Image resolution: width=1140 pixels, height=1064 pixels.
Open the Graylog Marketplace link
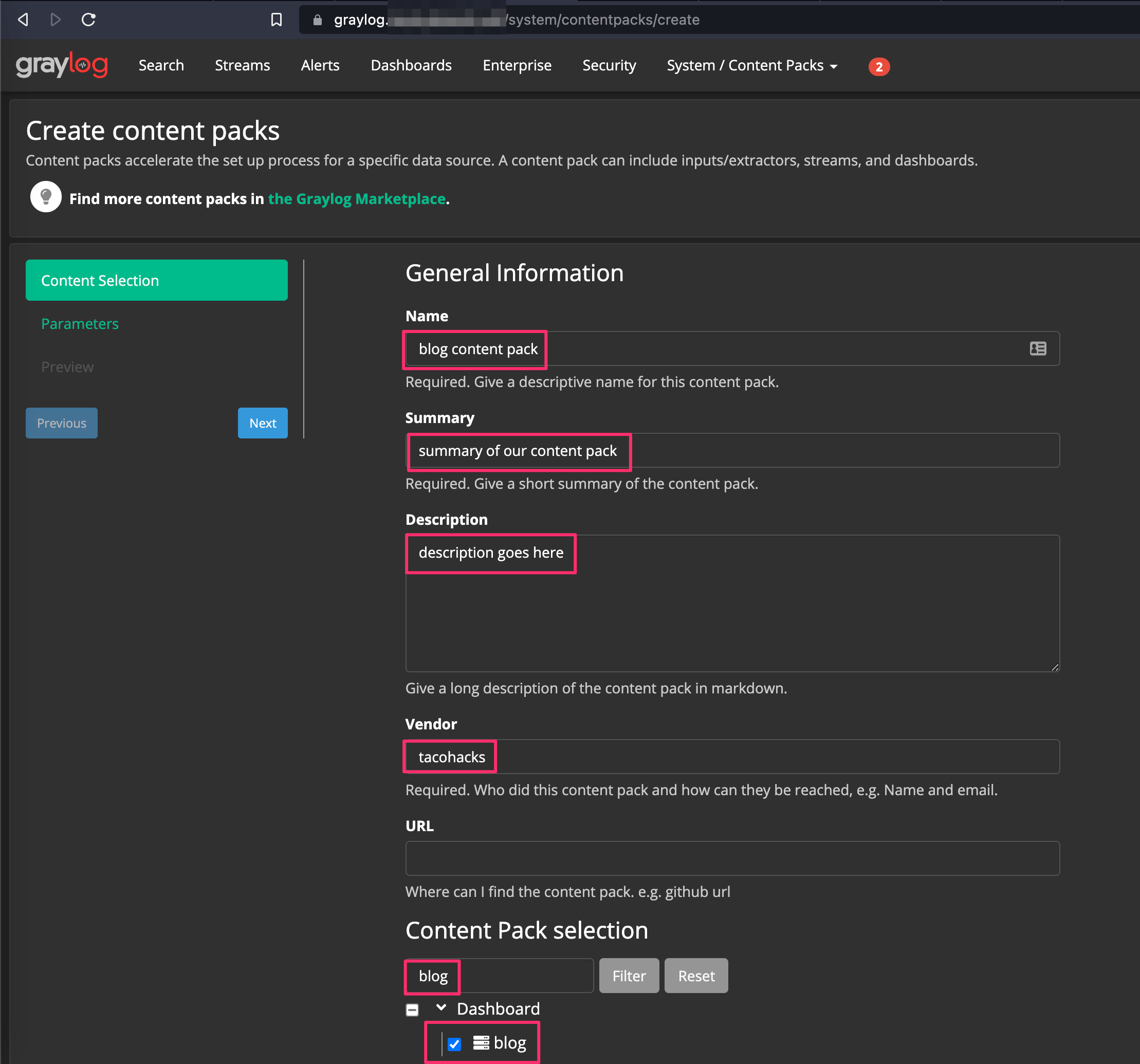(x=357, y=198)
